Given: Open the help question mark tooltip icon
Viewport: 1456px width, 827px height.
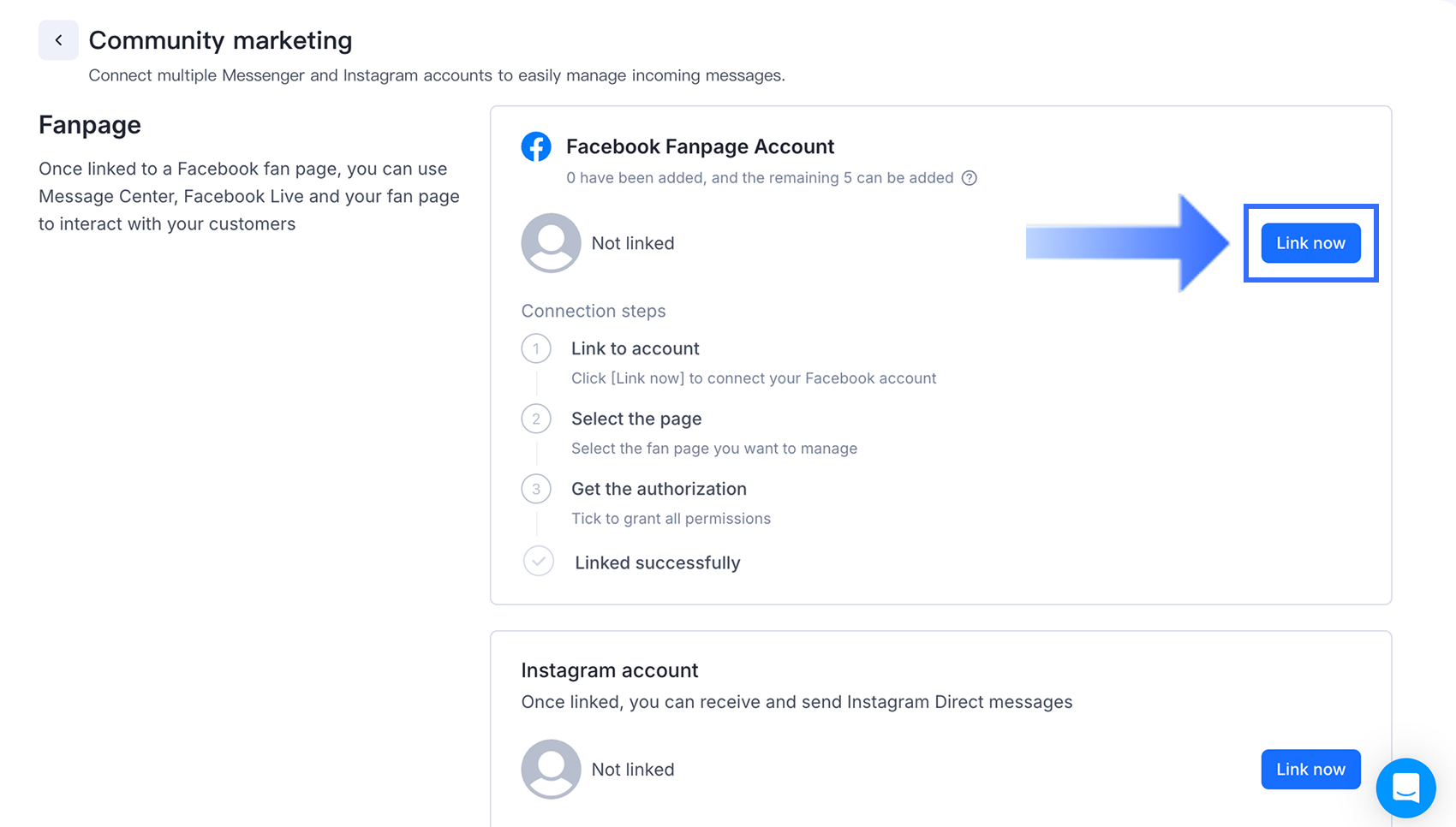Looking at the screenshot, I should pyautogui.click(x=969, y=178).
